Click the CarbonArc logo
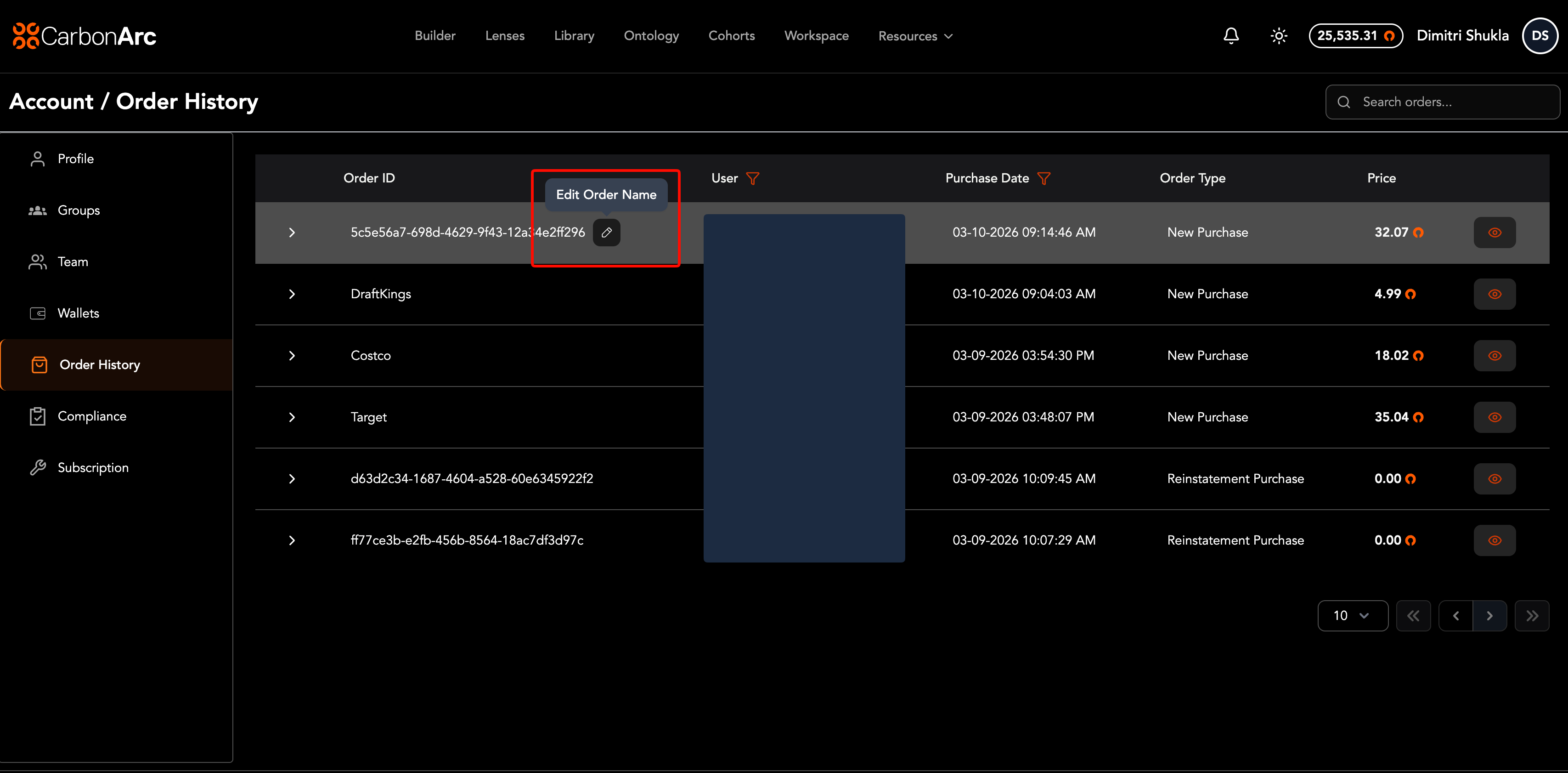1568x773 pixels. tap(85, 36)
